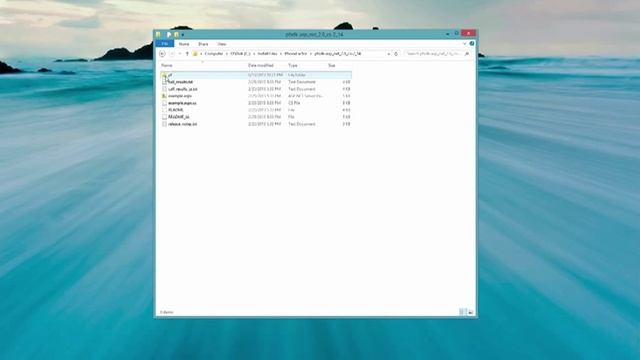640x360 pixels.
Task: Open the File tab in the ribbon
Action: point(164,44)
